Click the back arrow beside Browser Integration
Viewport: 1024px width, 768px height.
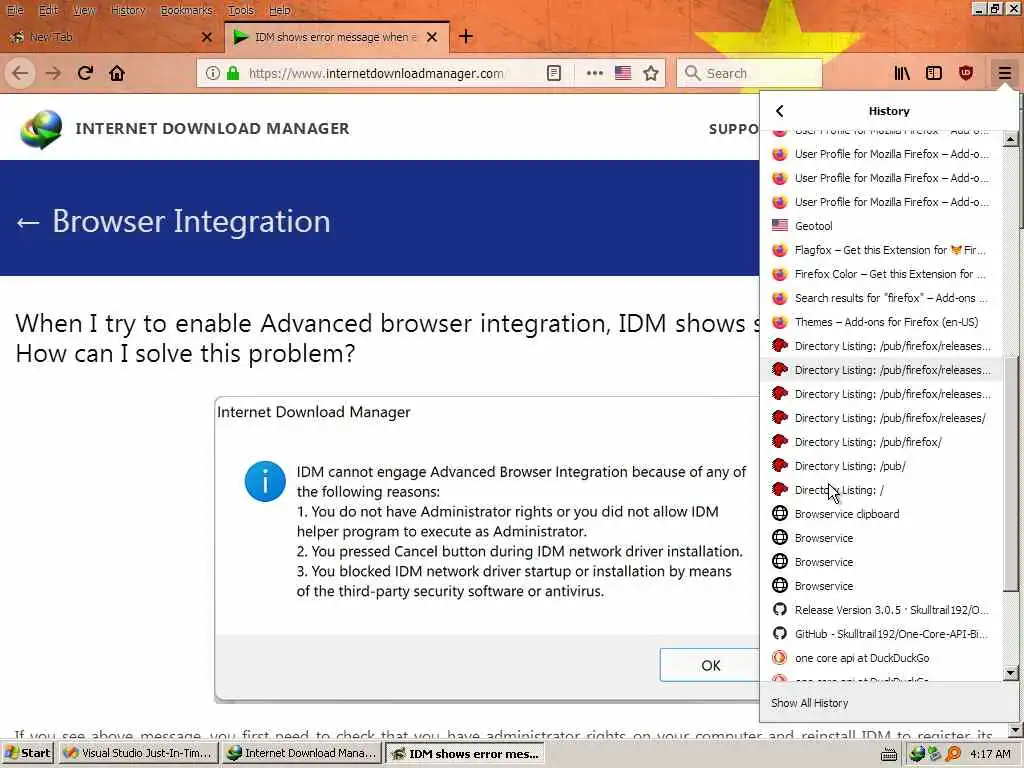(28, 223)
